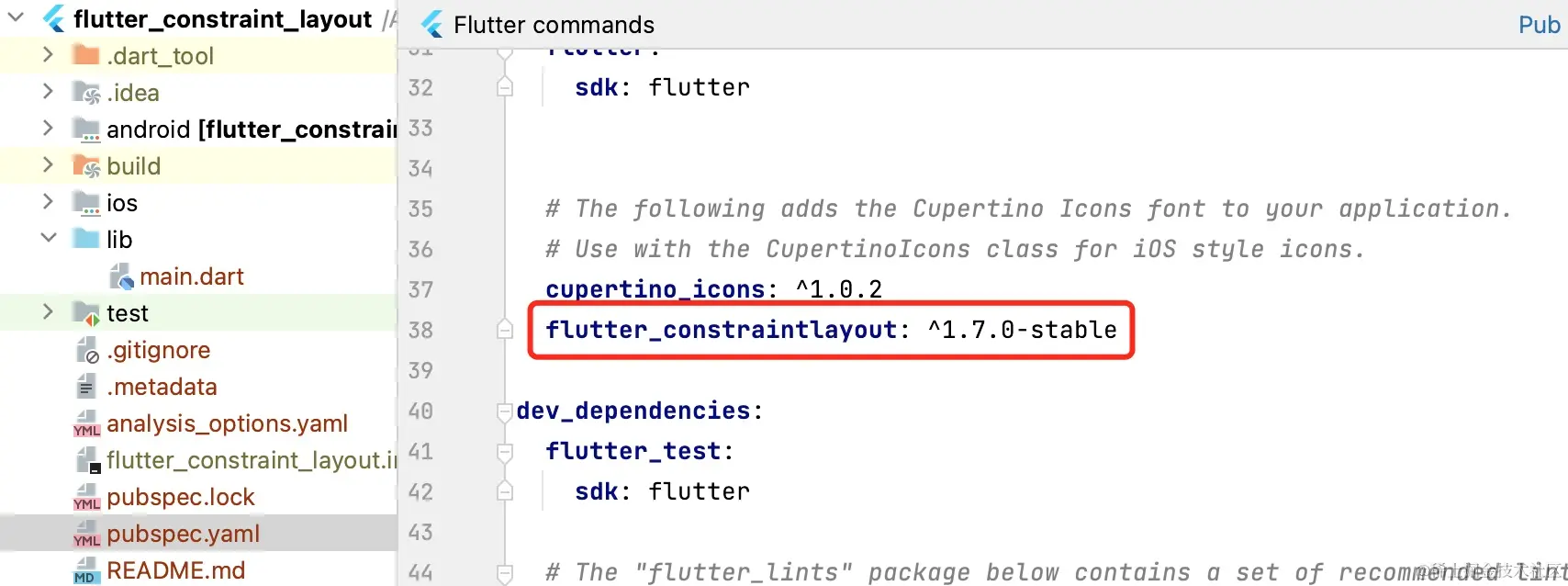
Task: Click the main.dart file icon
Action: (121, 276)
